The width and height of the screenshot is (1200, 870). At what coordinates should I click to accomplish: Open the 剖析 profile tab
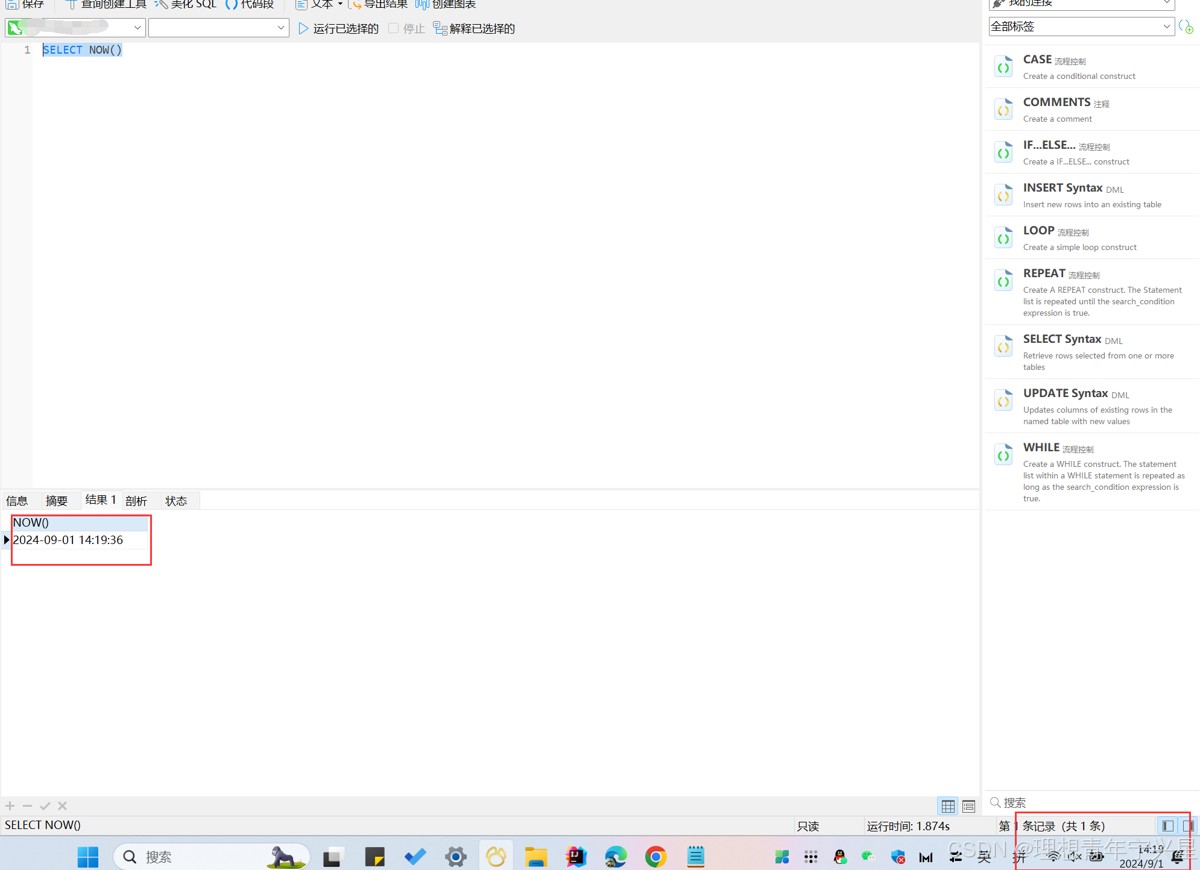pos(136,501)
